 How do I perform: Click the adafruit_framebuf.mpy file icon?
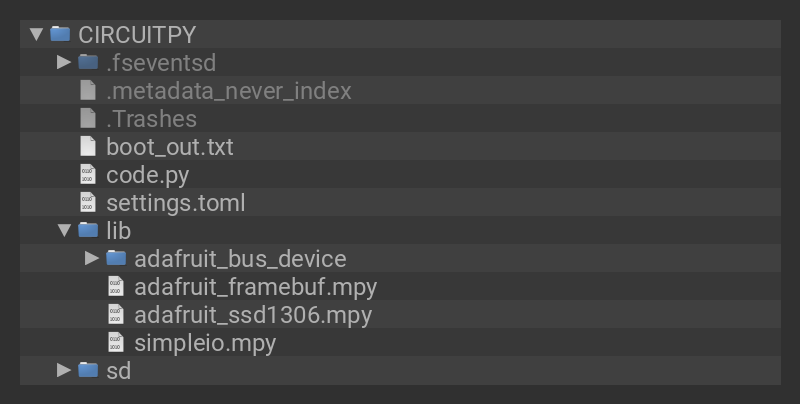[116, 287]
